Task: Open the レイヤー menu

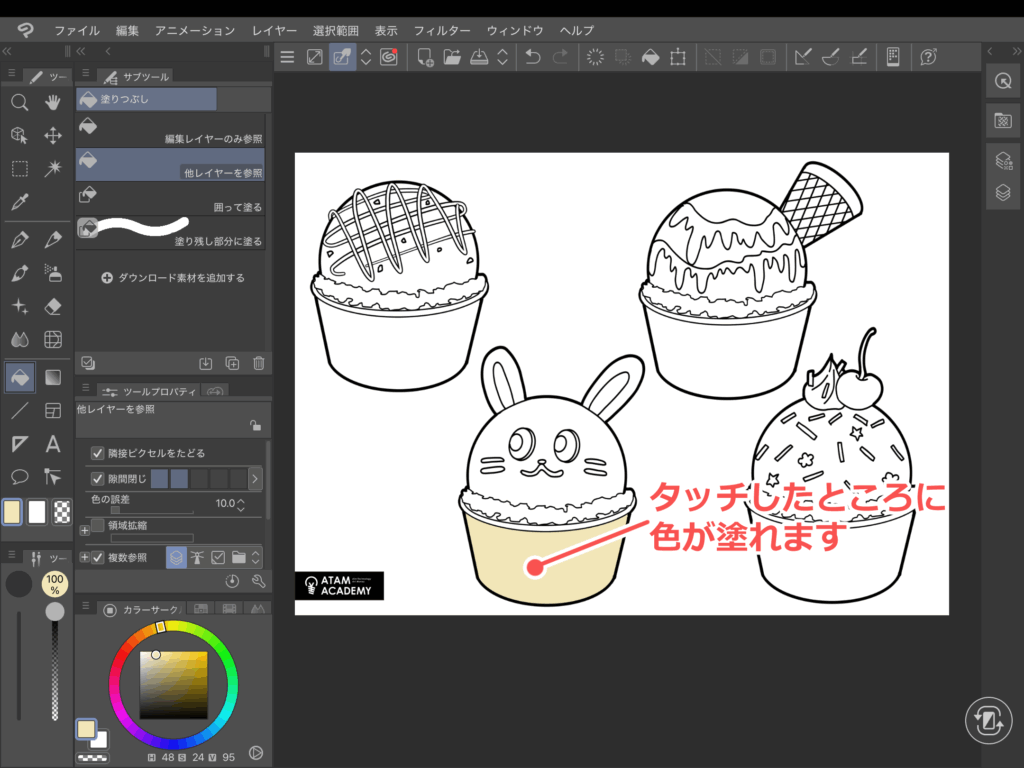Action: tap(275, 31)
